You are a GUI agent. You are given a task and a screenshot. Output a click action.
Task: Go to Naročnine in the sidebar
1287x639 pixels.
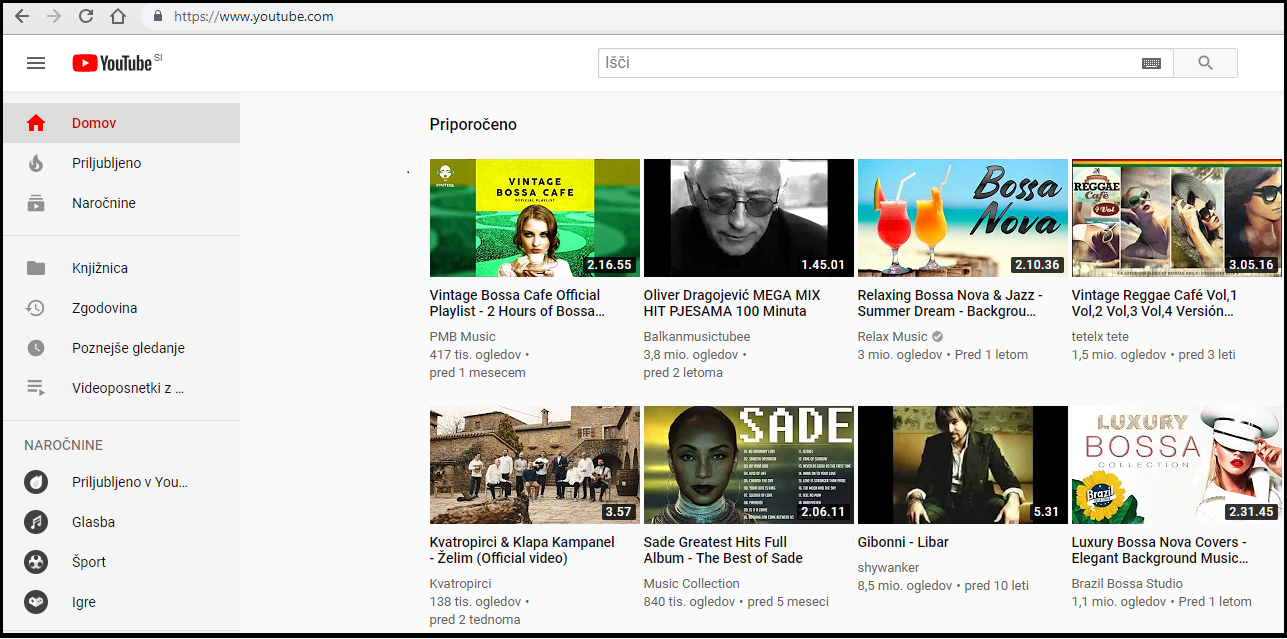(121, 203)
